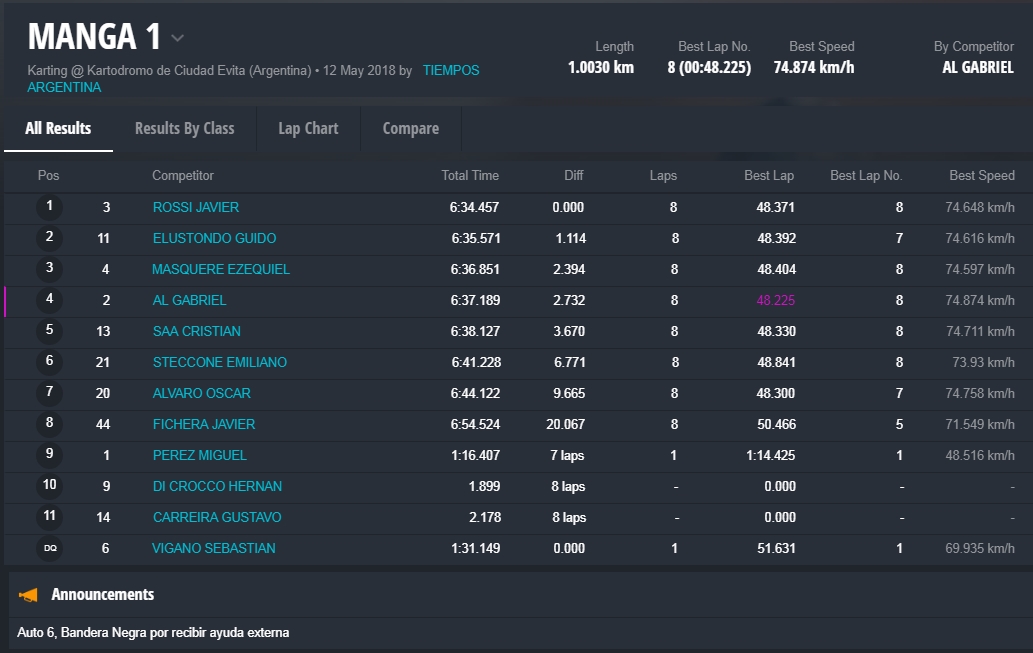Select VIGANO SEBASTIAN competitor name

(213, 548)
